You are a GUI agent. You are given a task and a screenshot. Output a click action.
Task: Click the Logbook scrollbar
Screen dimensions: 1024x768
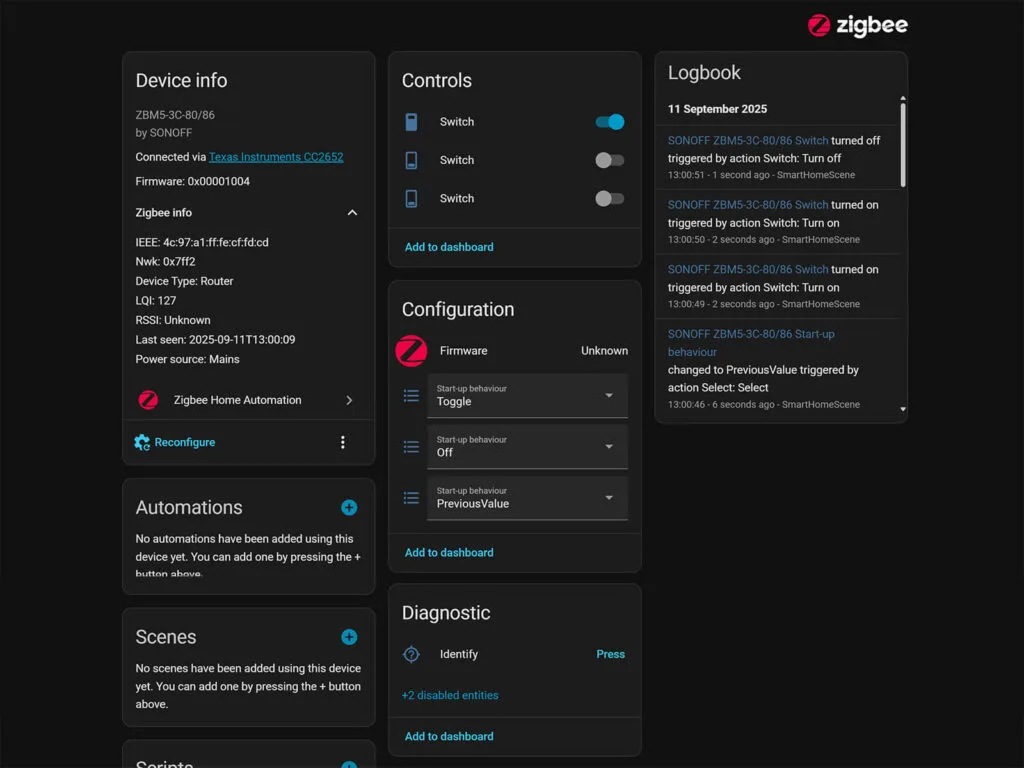[903, 145]
